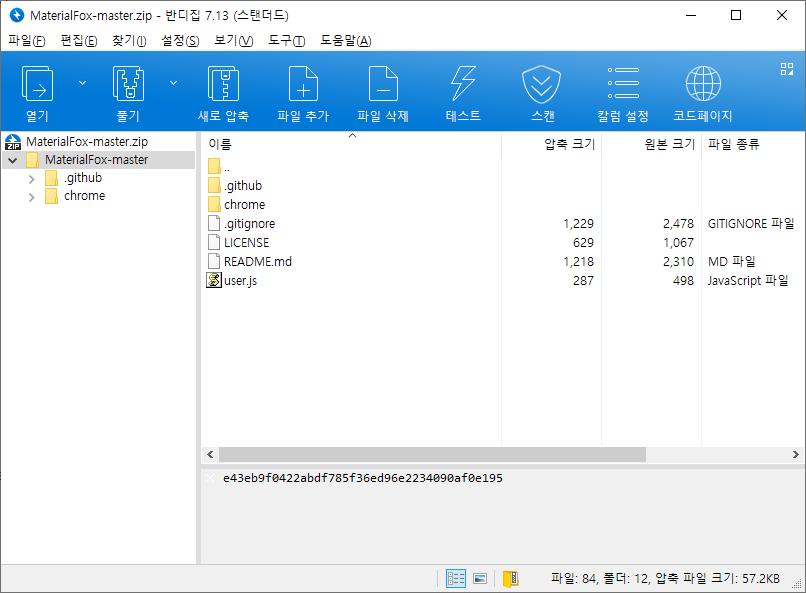Click the 테스트 (Test) lightning icon
The width and height of the screenshot is (806, 593).
click(x=463, y=84)
